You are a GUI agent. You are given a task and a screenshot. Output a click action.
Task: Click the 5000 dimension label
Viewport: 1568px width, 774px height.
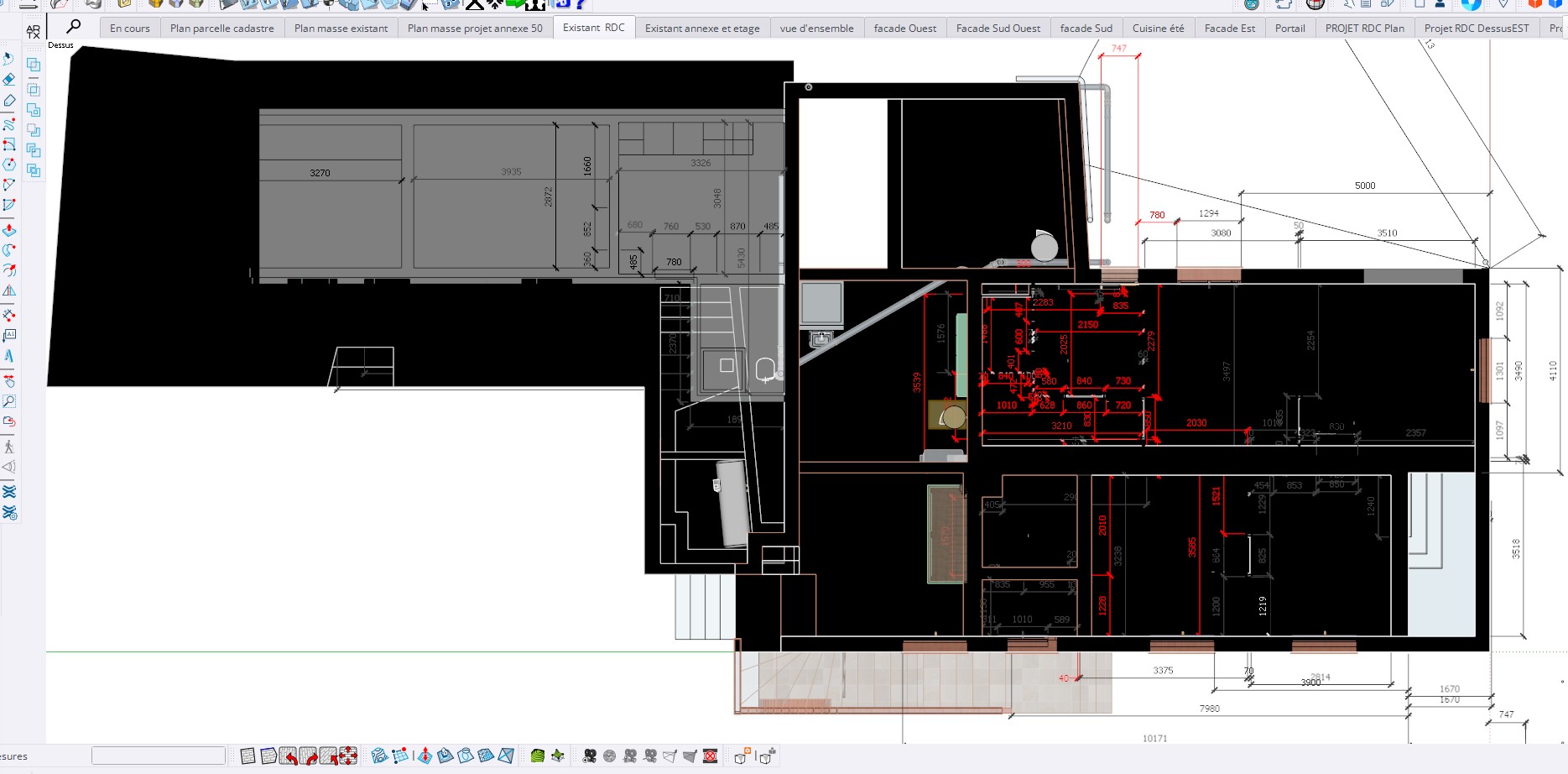point(1365,186)
